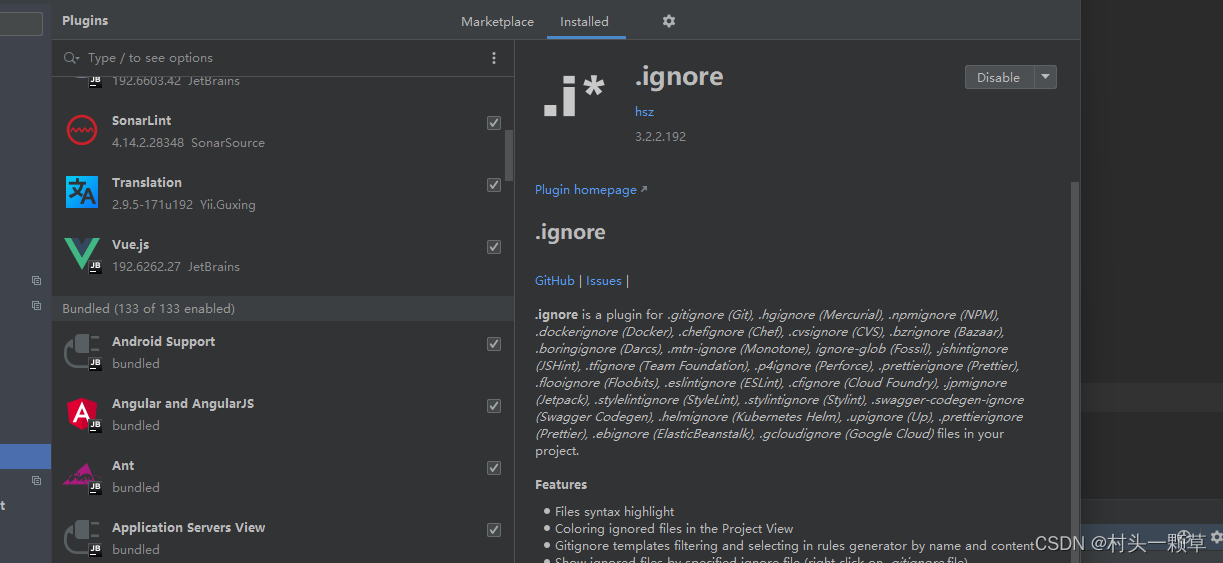Uncheck Application Servers View checkbox
Image resolution: width=1223 pixels, height=563 pixels.
pyautogui.click(x=494, y=530)
